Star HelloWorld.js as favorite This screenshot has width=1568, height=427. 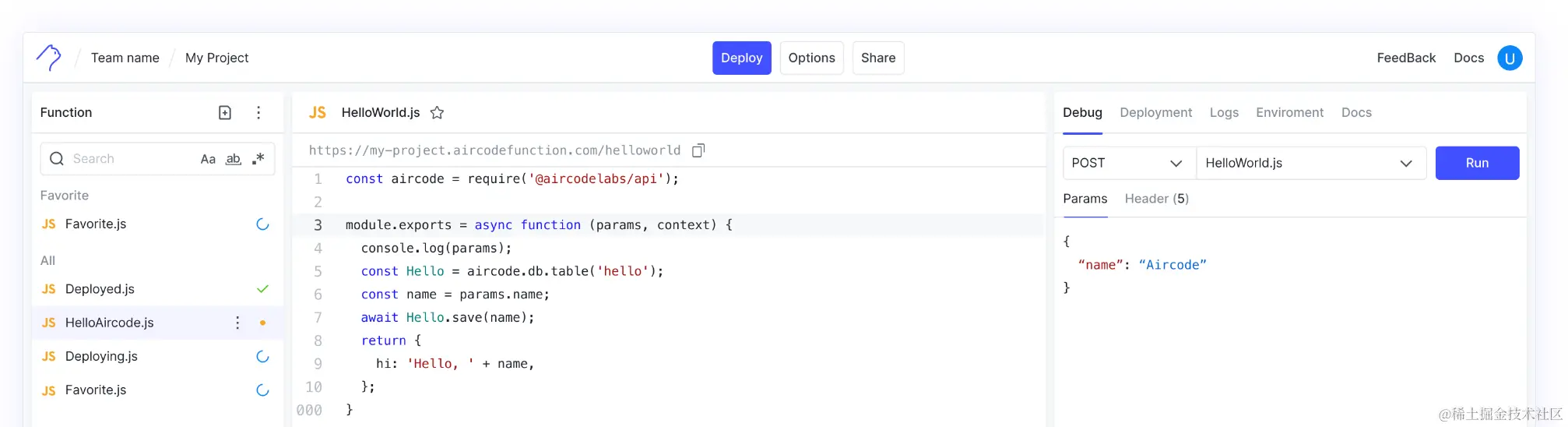[437, 113]
